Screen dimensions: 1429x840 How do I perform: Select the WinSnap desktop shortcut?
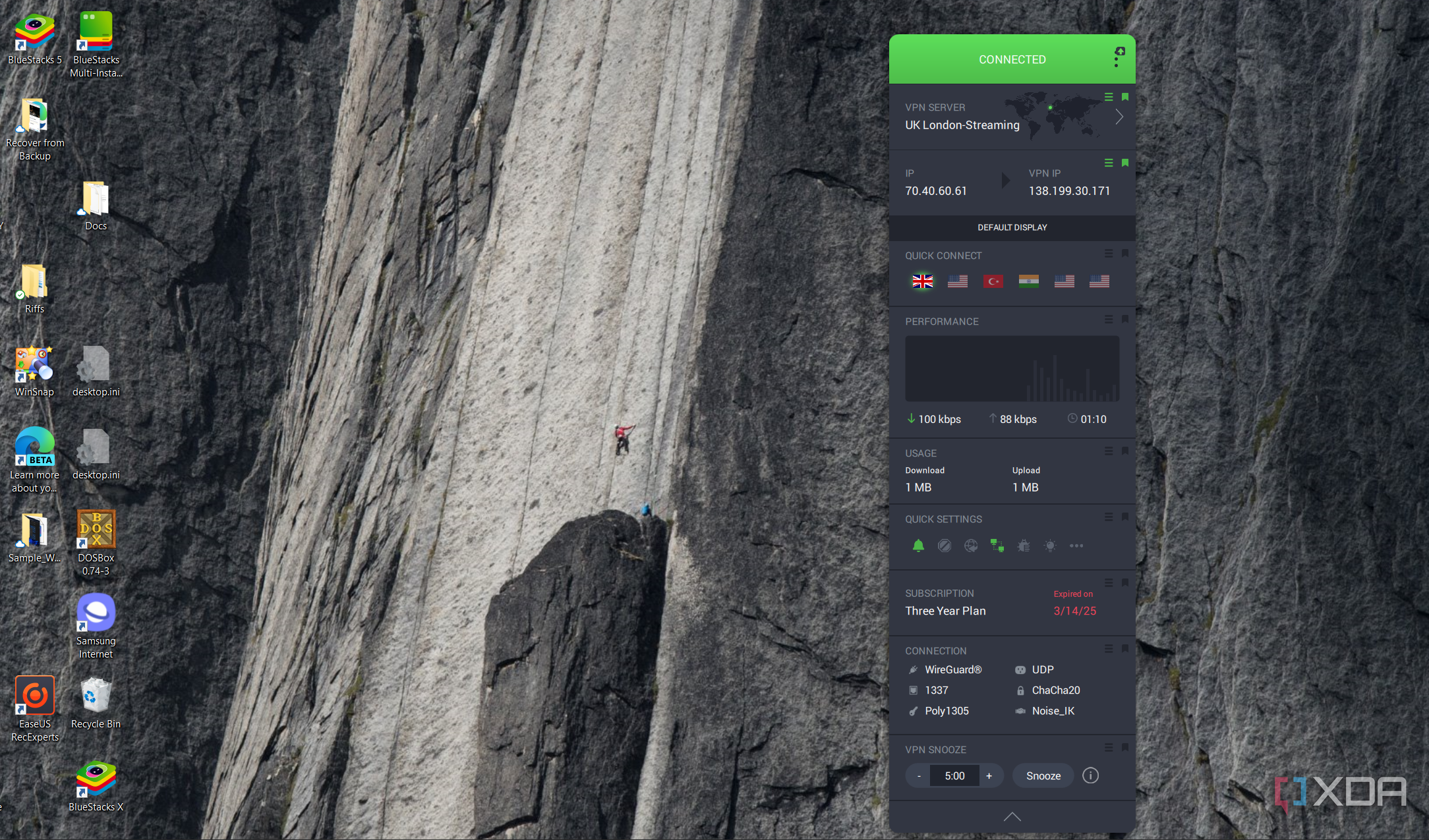coord(35,371)
